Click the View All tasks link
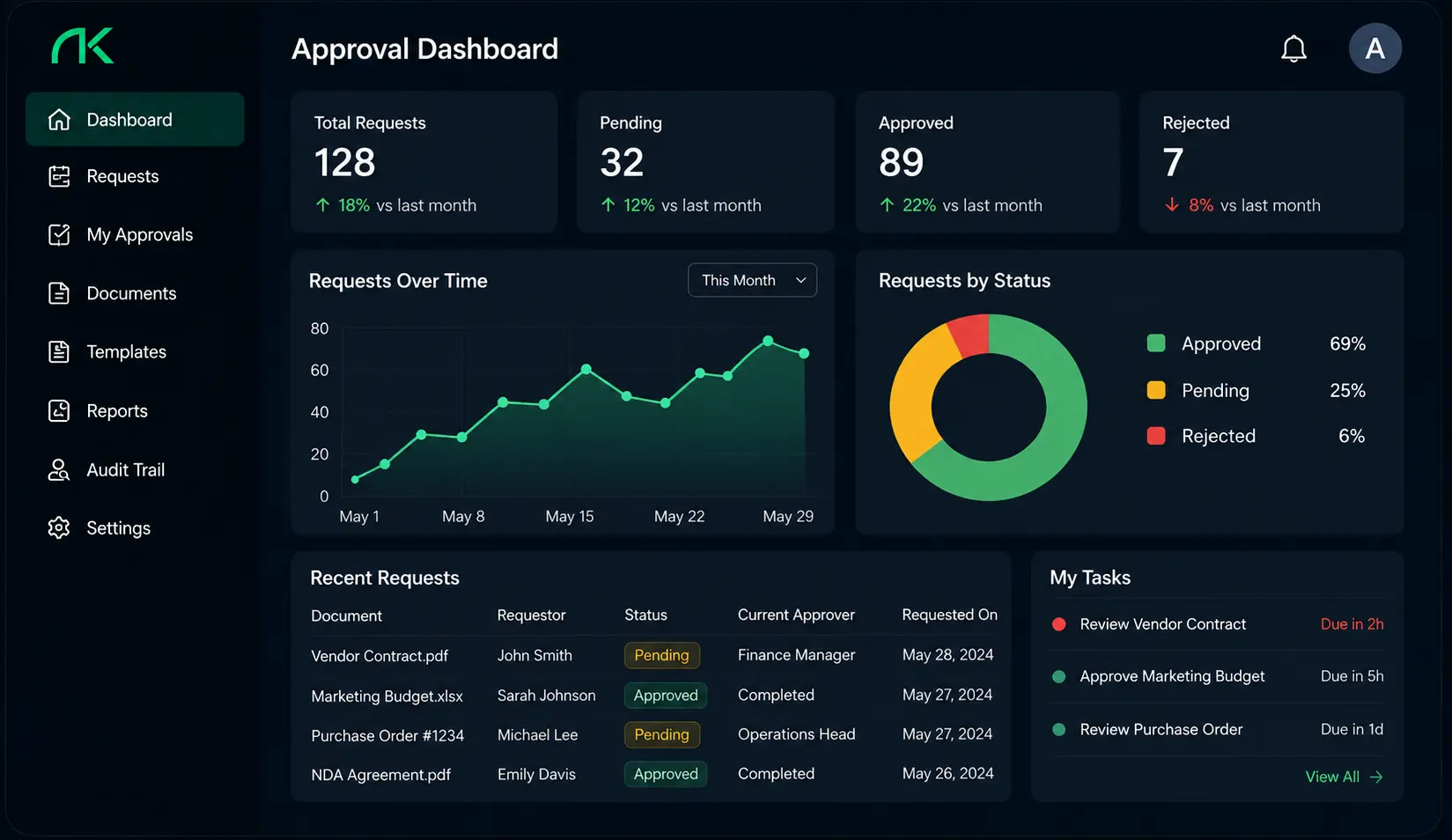The height and width of the screenshot is (840, 1452). click(1344, 777)
